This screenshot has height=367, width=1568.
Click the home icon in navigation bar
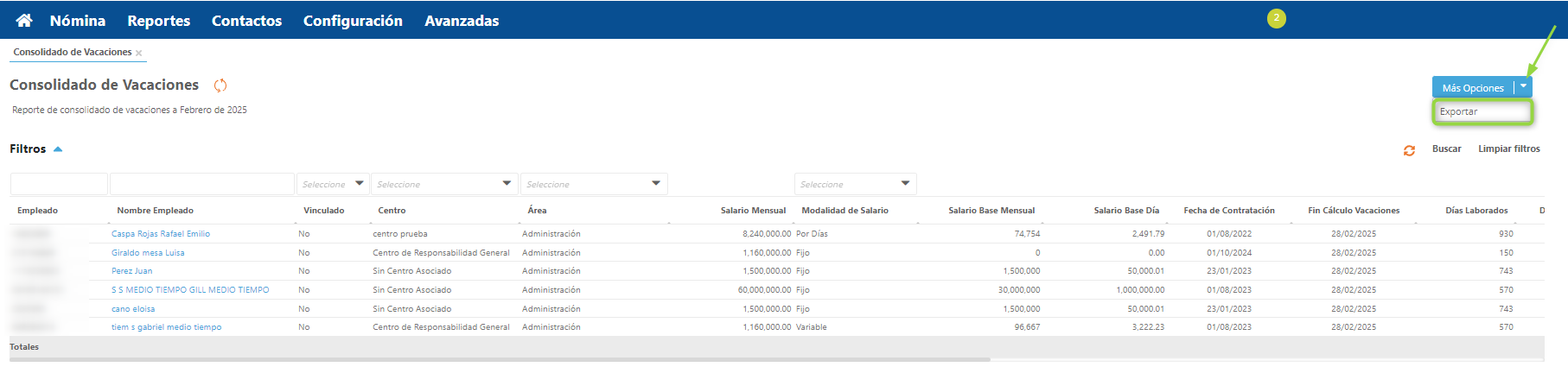24,20
